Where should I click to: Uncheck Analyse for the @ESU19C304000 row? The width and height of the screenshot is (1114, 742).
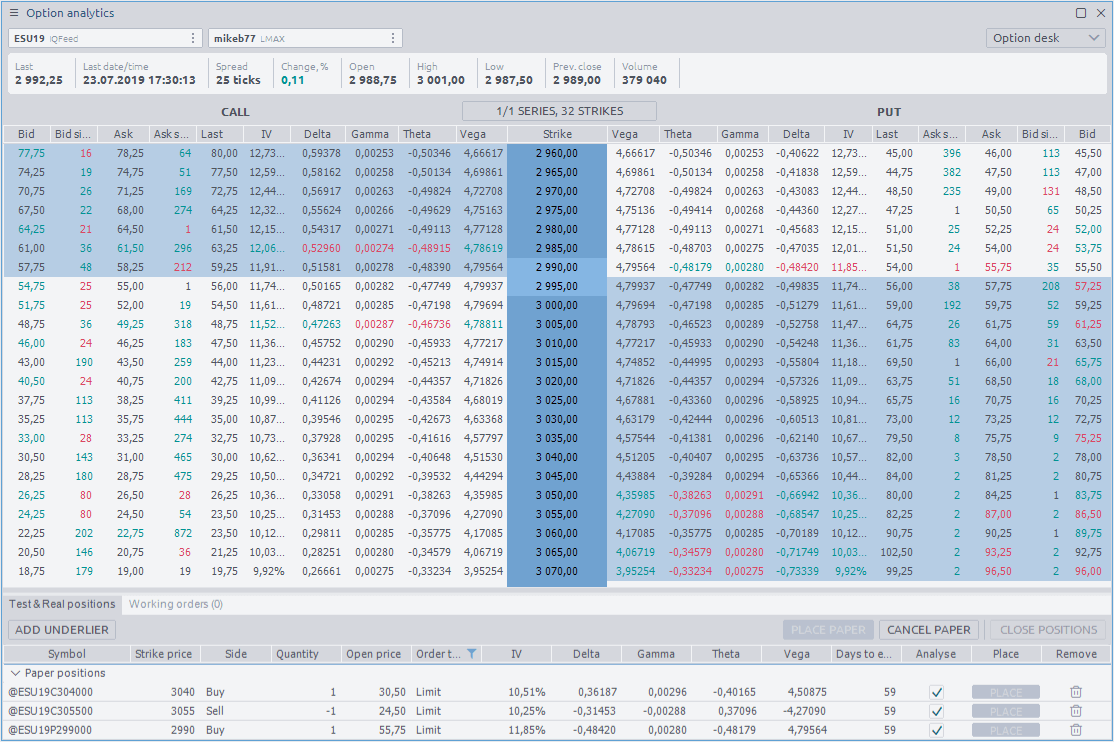coord(937,691)
